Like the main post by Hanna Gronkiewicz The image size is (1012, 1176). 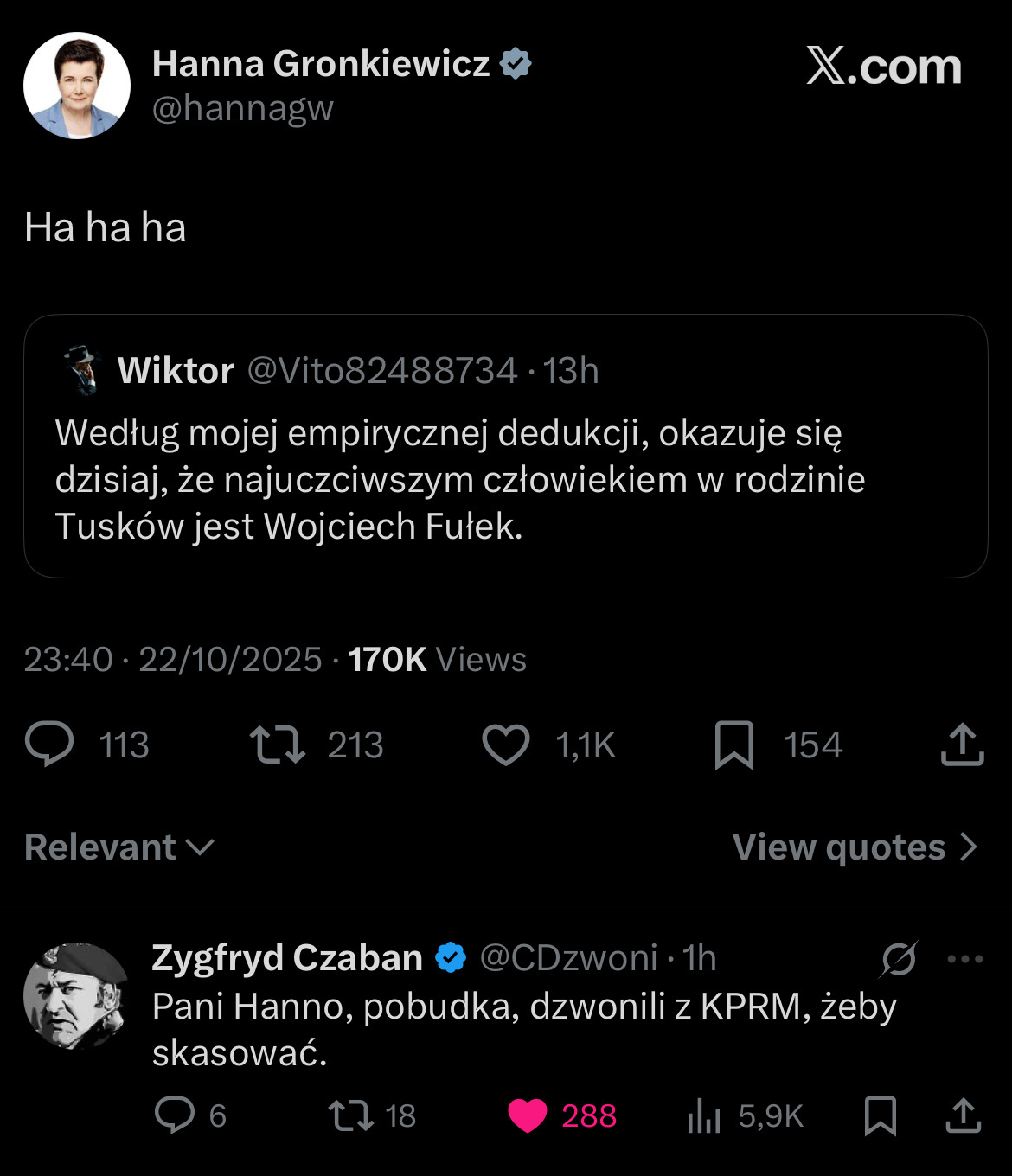tap(505, 745)
